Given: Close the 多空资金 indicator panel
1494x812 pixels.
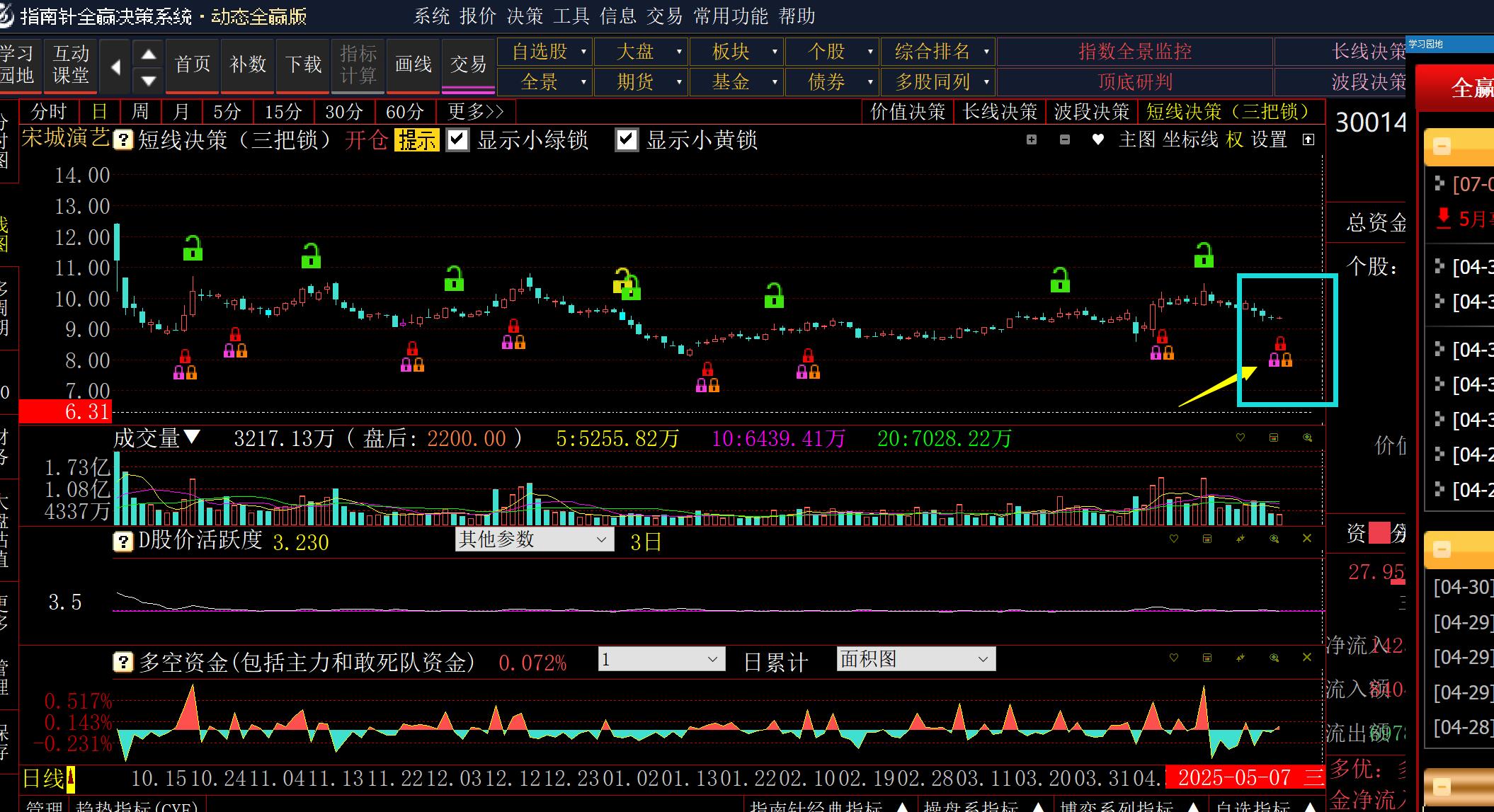Looking at the screenshot, I should tap(1307, 658).
